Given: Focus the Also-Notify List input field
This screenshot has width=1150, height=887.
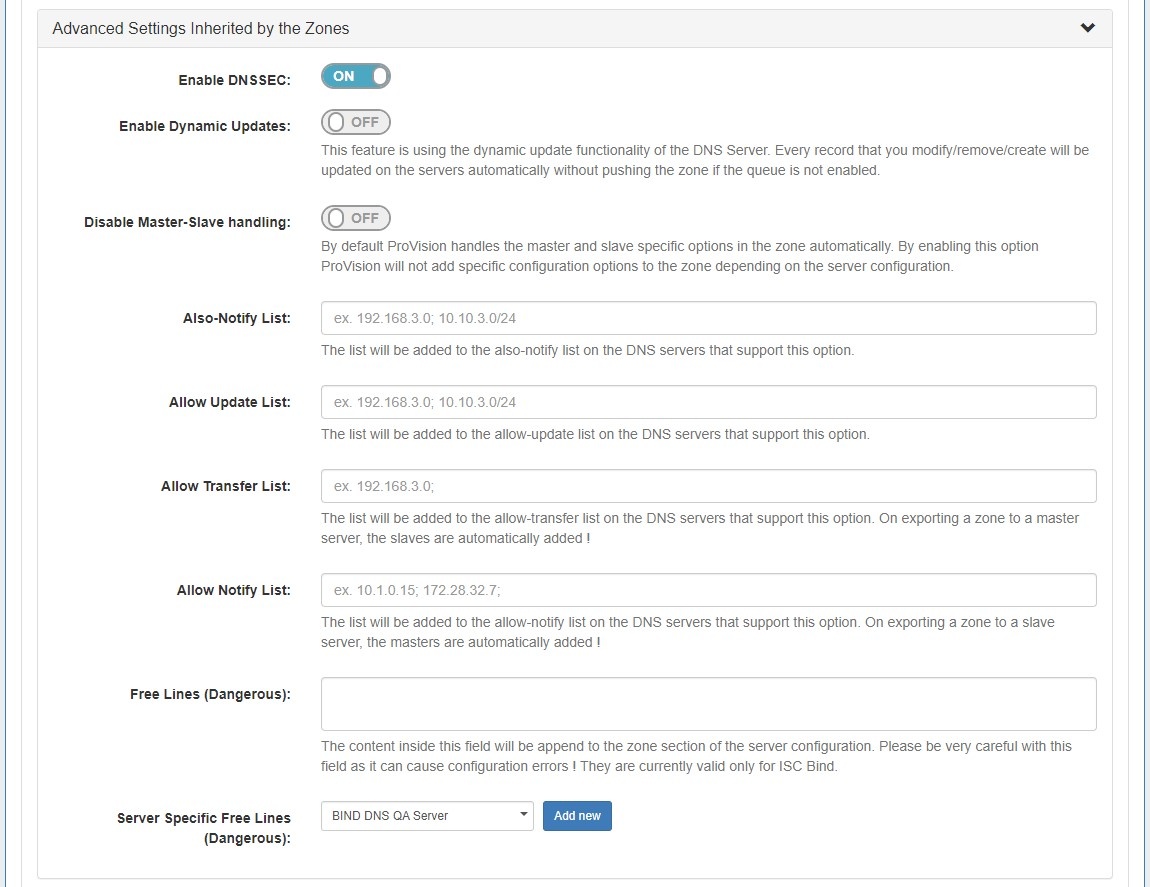Looking at the screenshot, I should 708,318.
